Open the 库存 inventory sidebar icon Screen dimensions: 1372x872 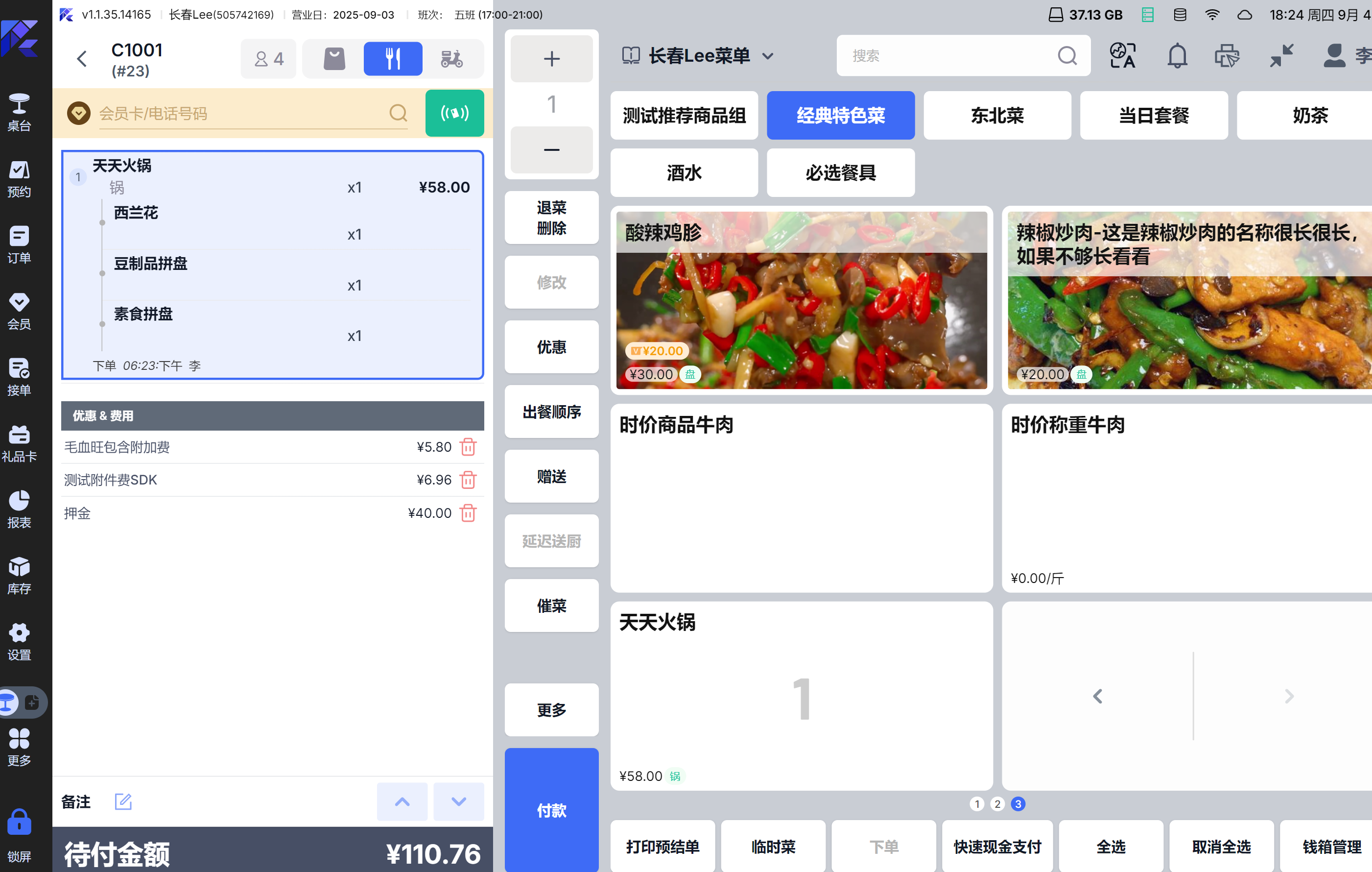19,575
